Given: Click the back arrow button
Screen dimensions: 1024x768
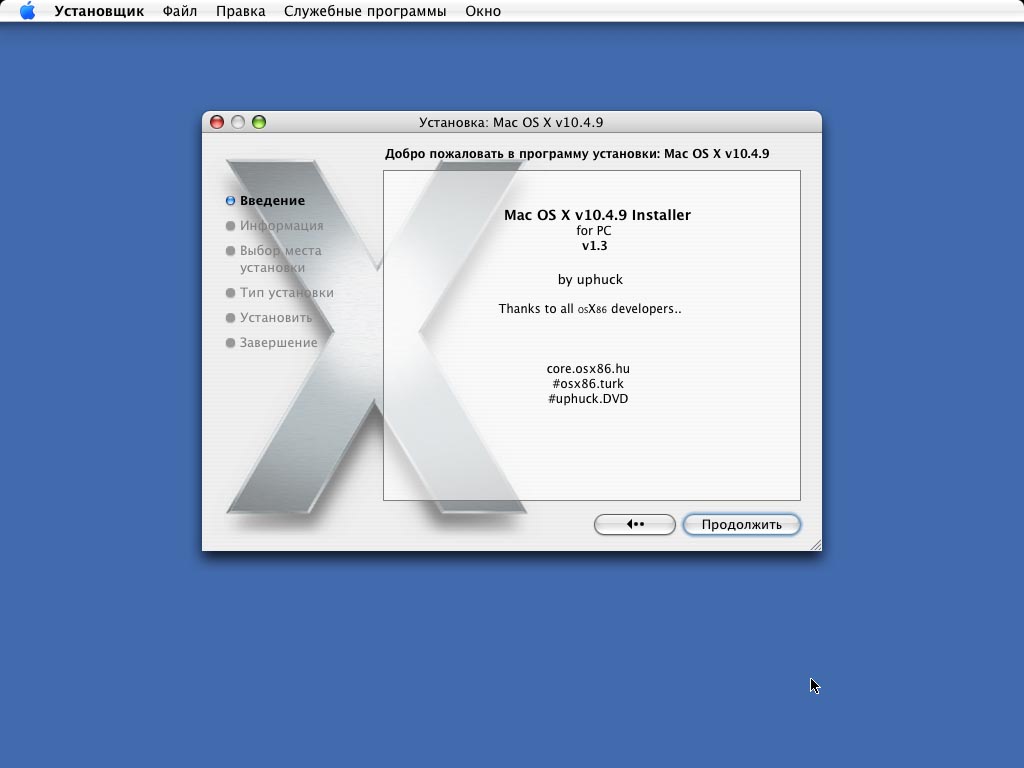Looking at the screenshot, I should click(635, 524).
